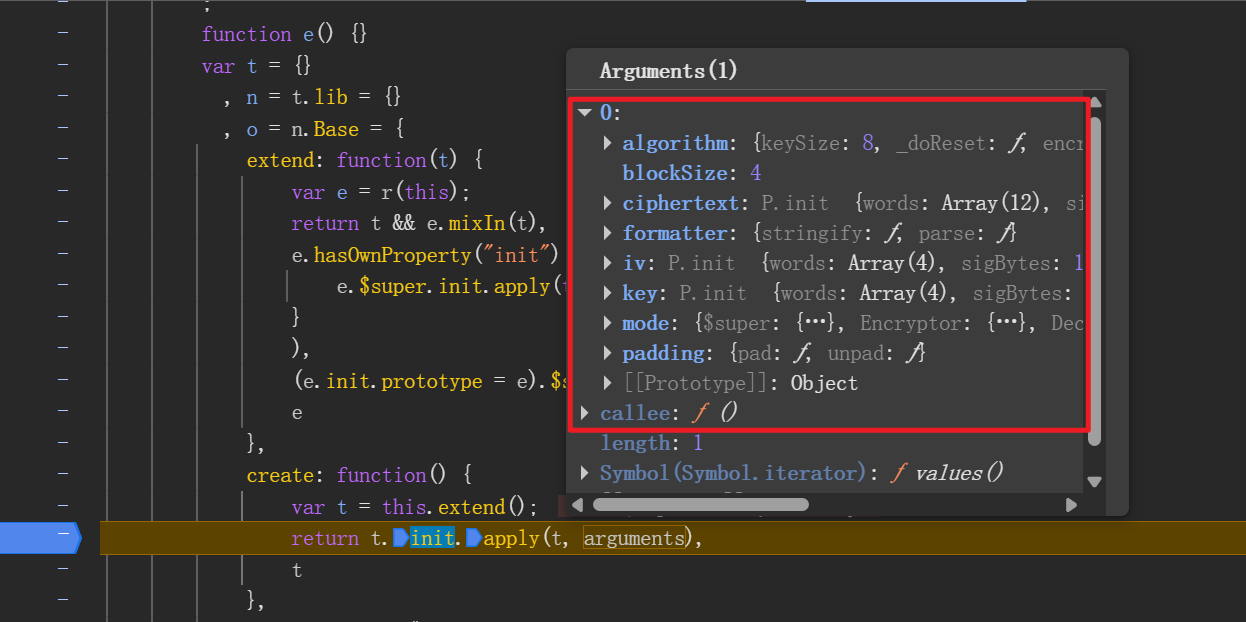Expand the ciphertext property
Screen dimensions: 1246x622
608,203
